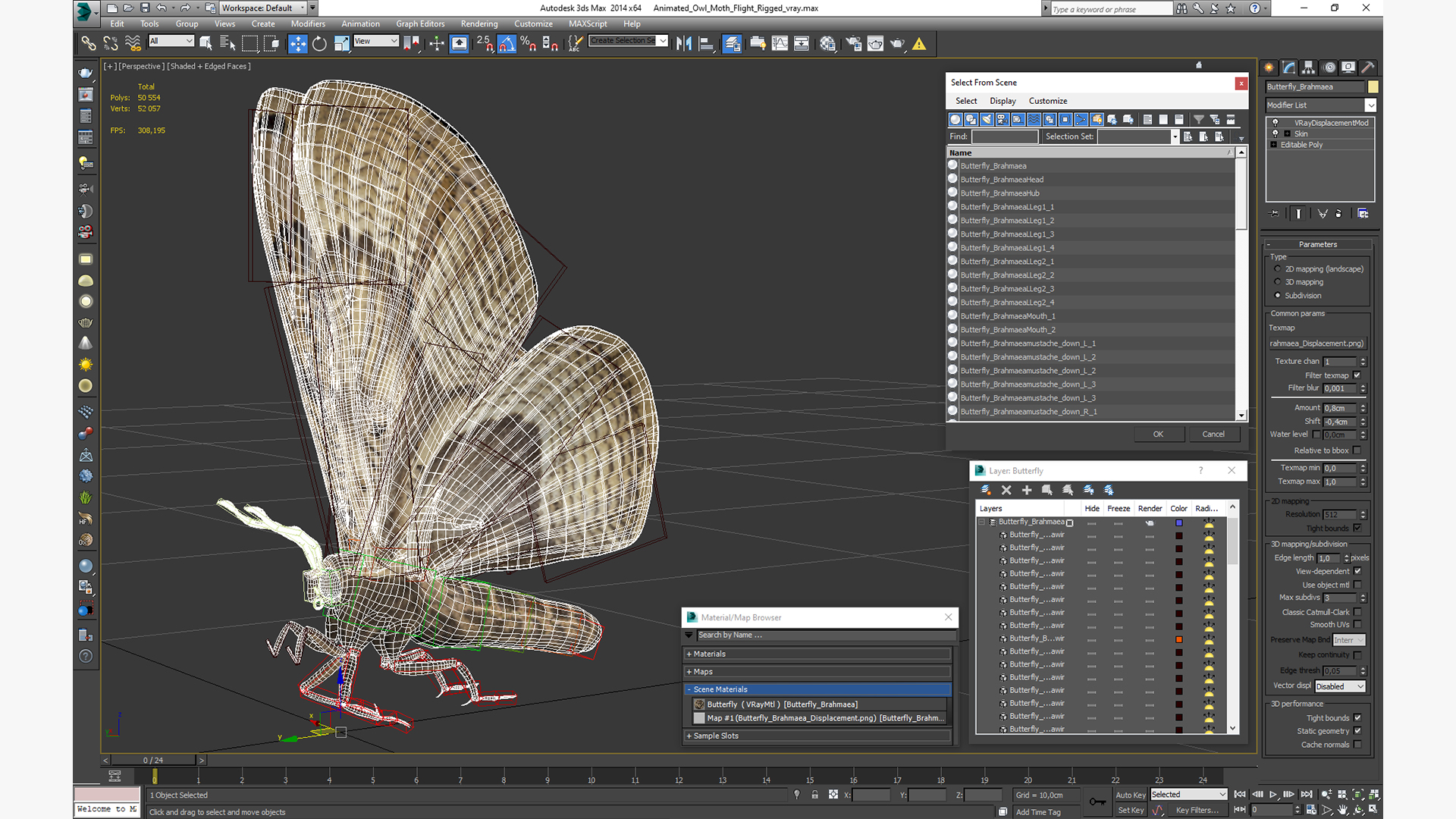Open the Curve Editor icon
This screenshot has height=819, width=1456.
779,44
